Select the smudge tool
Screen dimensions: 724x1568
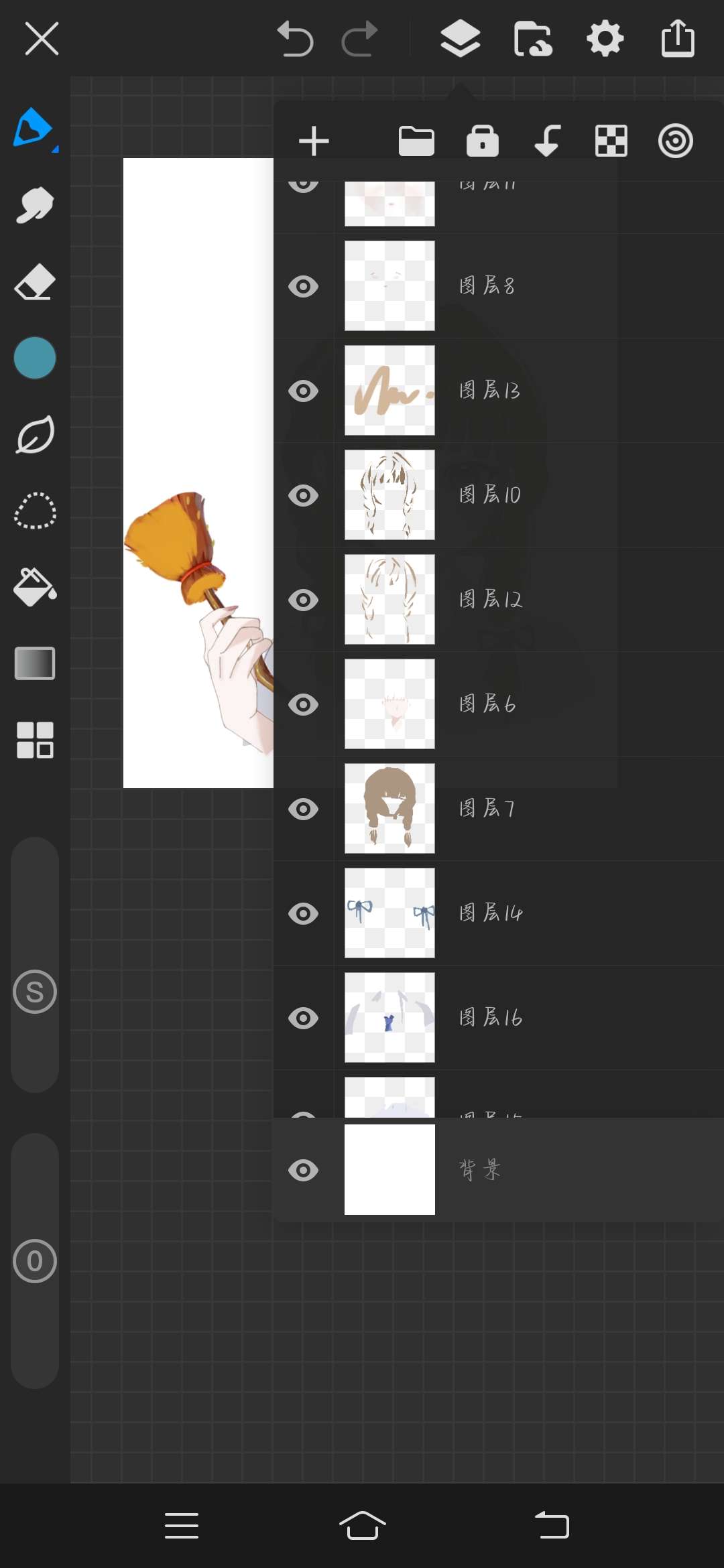(34, 205)
